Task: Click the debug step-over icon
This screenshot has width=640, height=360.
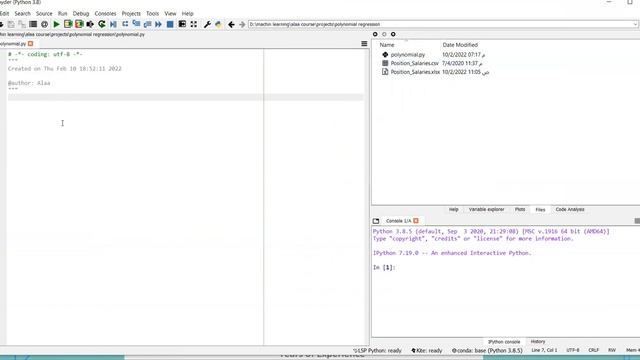Action: coord(125,24)
